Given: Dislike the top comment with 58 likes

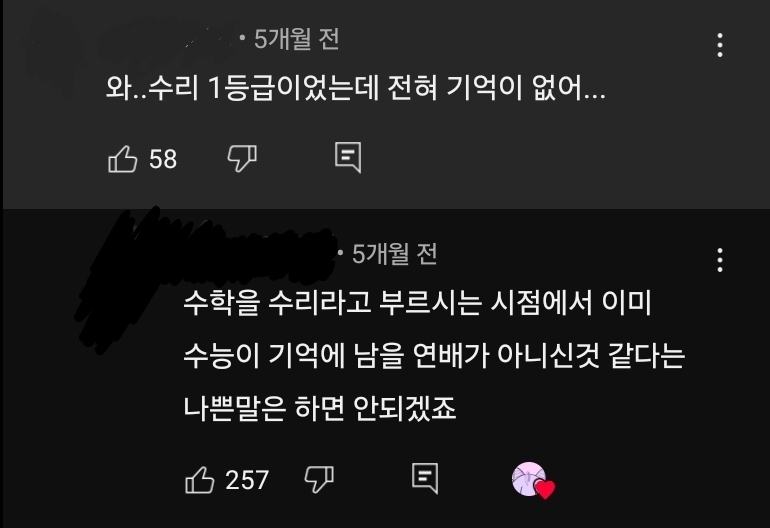Looking at the screenshot, I should point(242,159).
